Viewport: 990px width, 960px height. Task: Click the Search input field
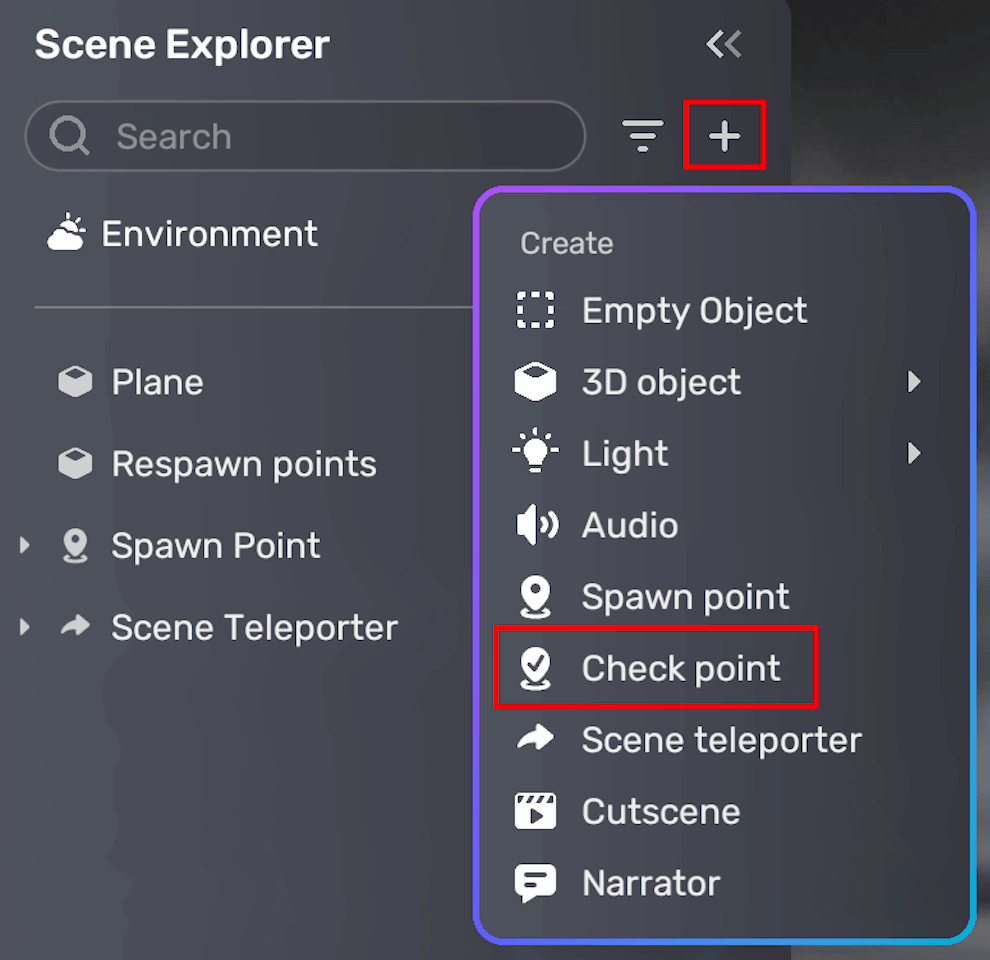coord(330,136)
